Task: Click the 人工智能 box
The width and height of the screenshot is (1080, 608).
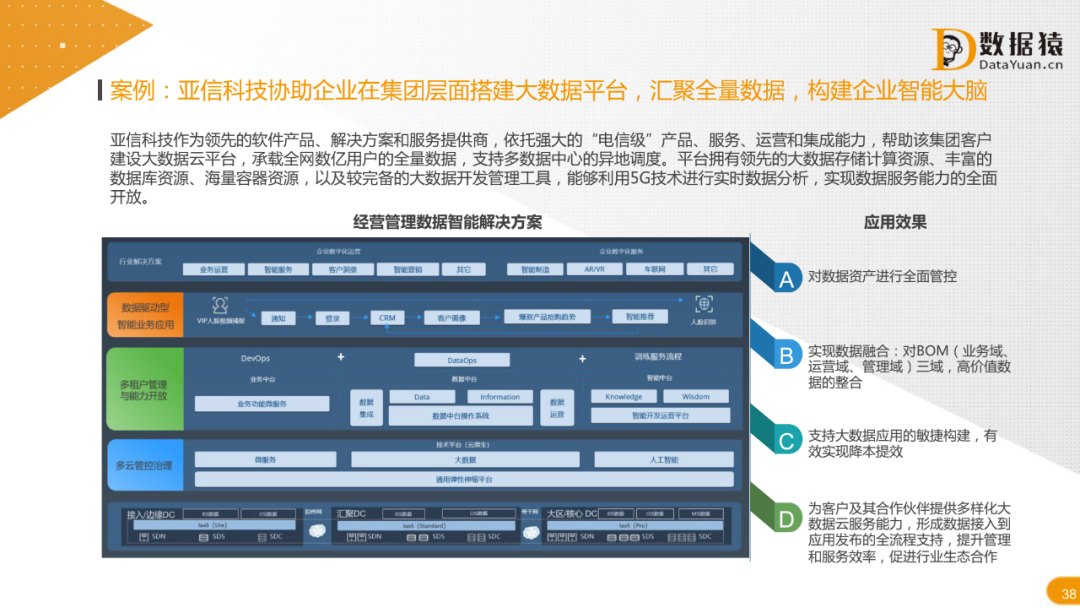Action: [x=664, y=459]
